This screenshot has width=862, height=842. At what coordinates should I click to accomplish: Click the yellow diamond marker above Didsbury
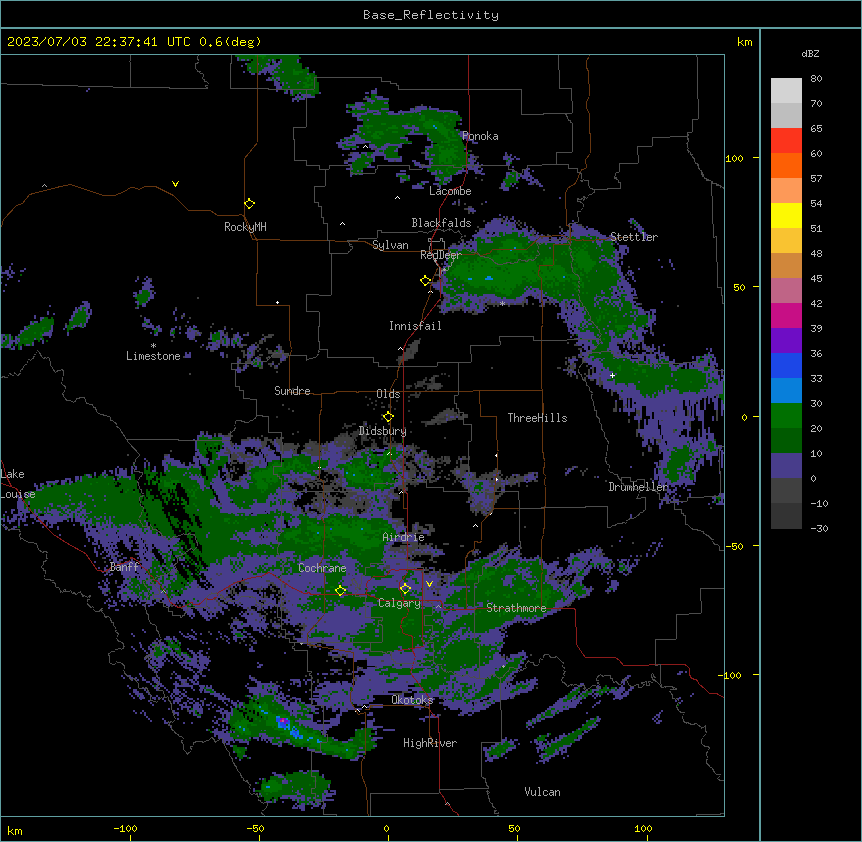coord(388,417)
